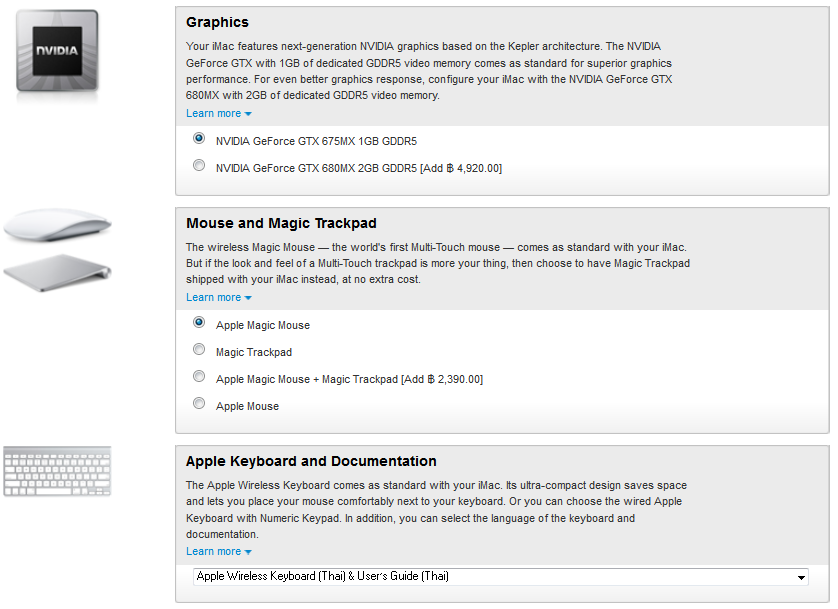Expand Learn more under Apple Keyboard section
838x609 pixels.
coord(218,552)
